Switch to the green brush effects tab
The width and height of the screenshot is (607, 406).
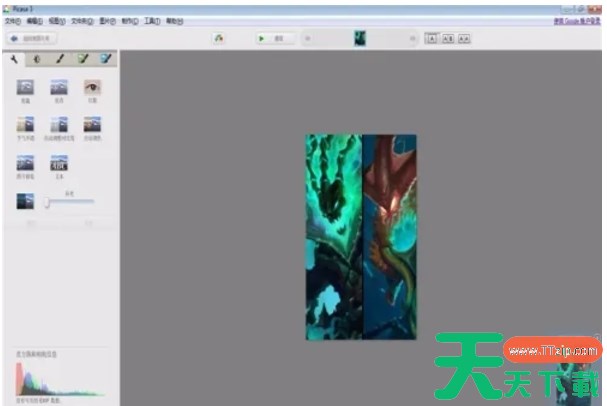[x=83, y=59]
